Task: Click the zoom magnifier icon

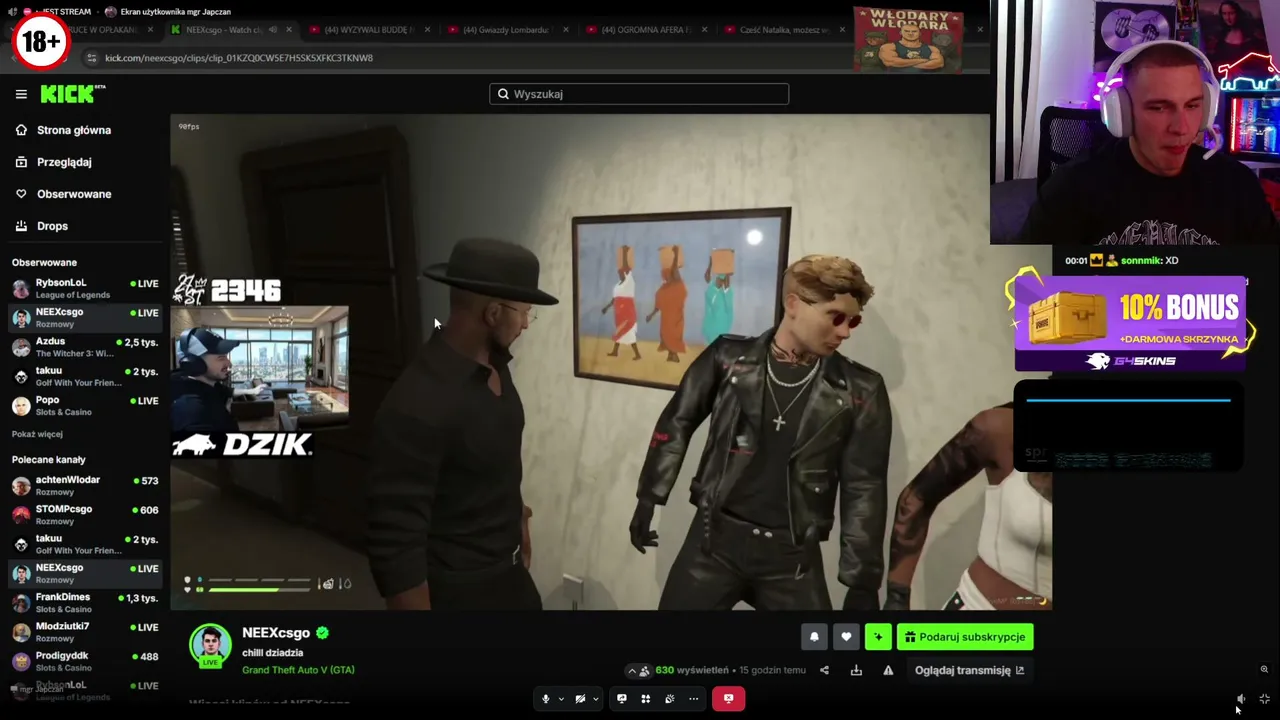Action: click(x=1264, y=670)
